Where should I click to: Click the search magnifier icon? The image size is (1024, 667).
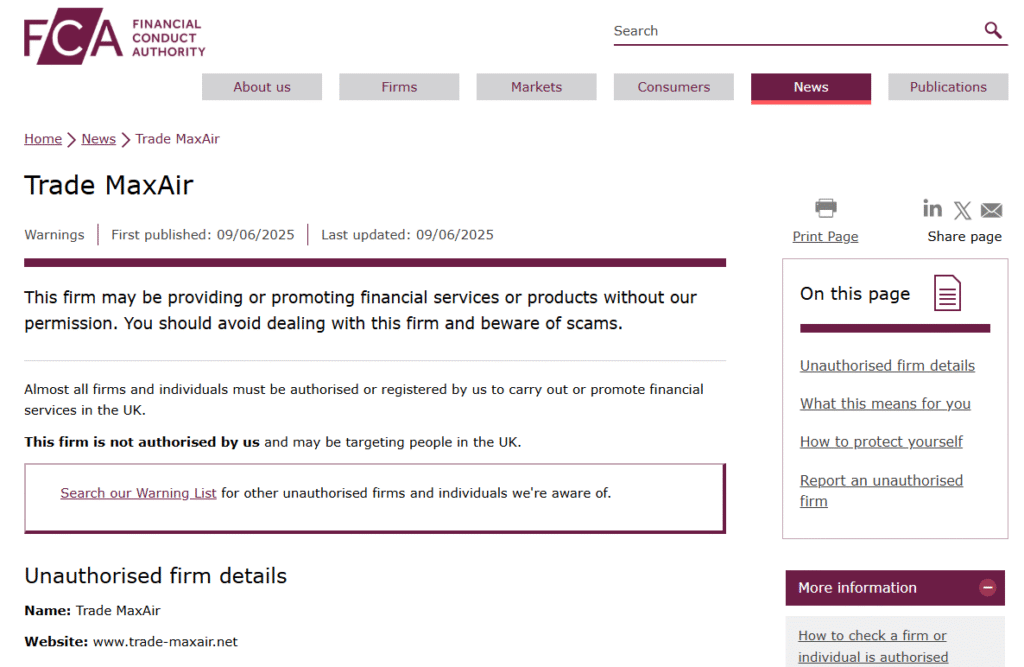click(993, 30)
